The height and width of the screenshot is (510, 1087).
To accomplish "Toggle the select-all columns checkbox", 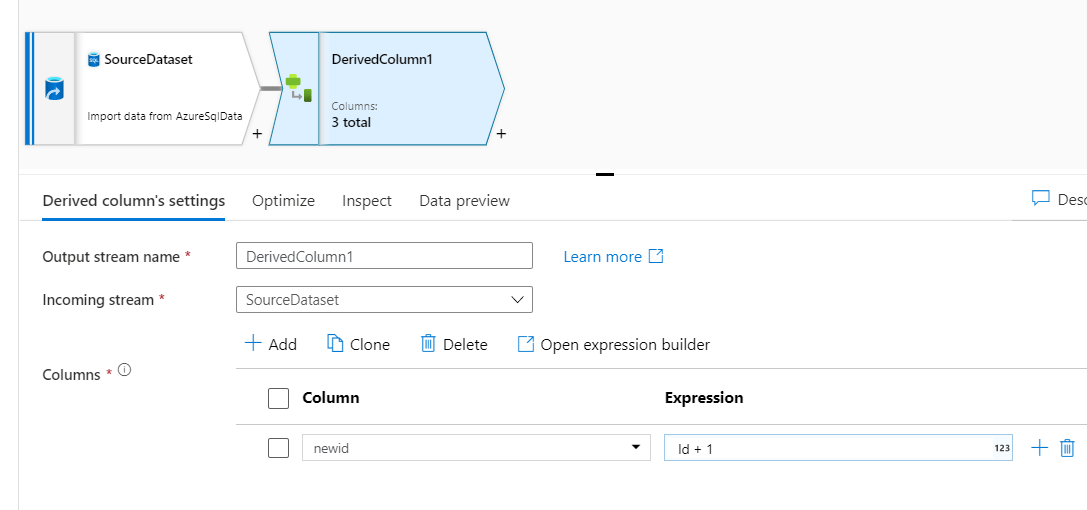I will (279, 398).
